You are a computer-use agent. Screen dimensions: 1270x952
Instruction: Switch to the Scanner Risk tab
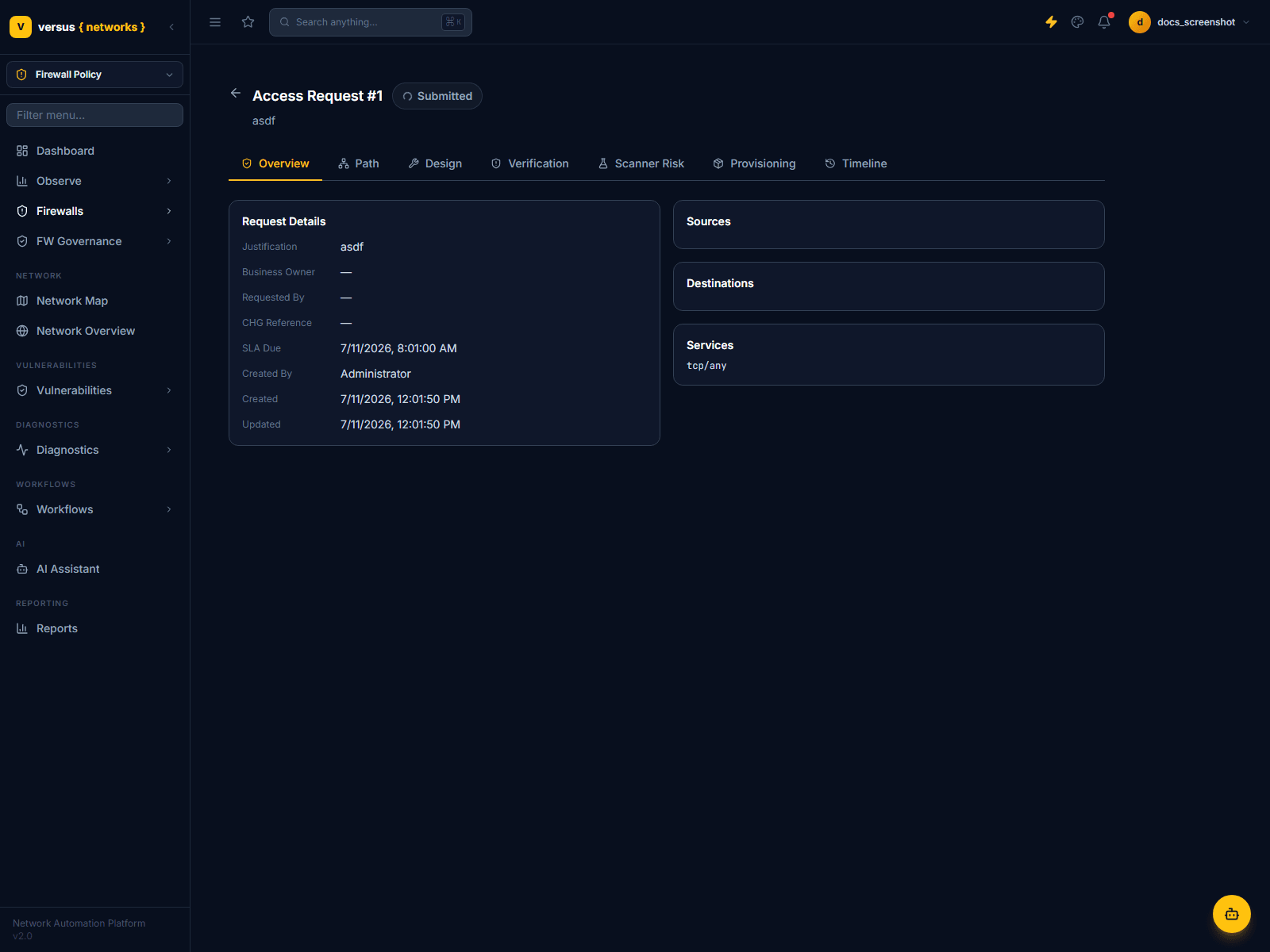641,163
